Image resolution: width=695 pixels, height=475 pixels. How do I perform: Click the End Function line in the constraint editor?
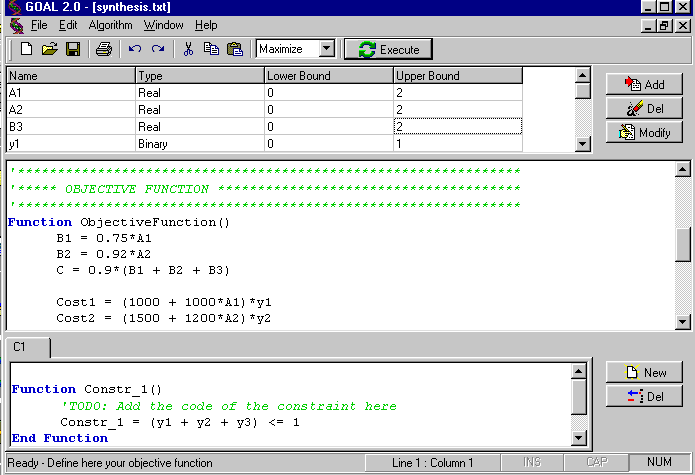[60, 438]
